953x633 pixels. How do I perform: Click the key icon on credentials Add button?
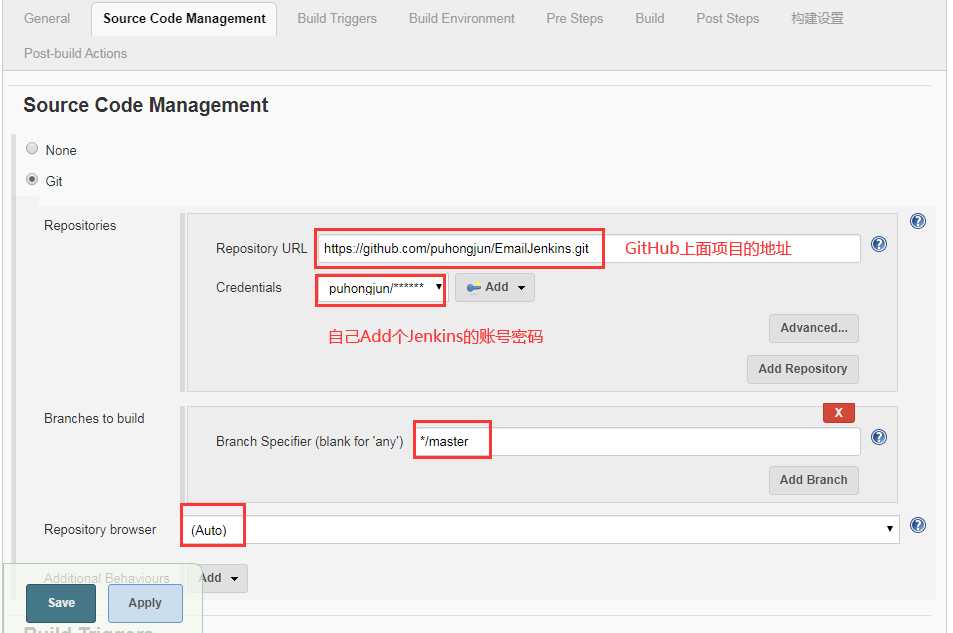tap(473, 287)
